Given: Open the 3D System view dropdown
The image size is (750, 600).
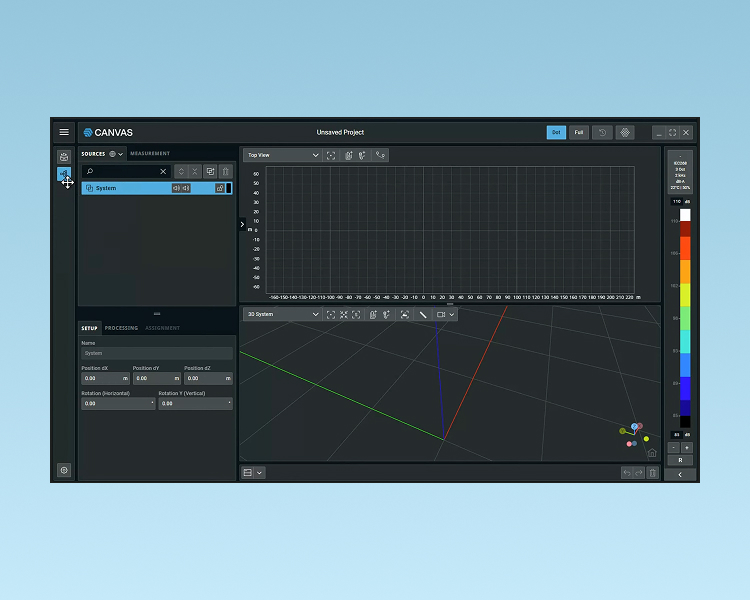Looking at the screenshot, I should pos(282,314).
